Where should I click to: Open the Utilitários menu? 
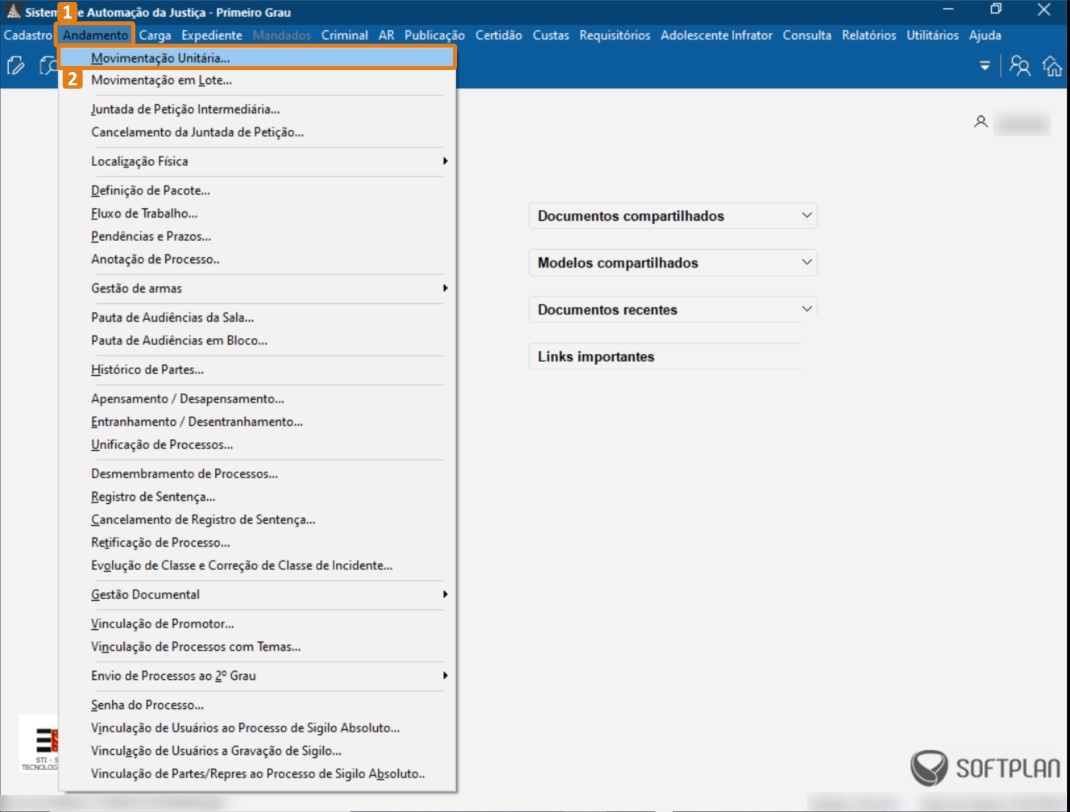pyautogui.click(x=932, y=35)
